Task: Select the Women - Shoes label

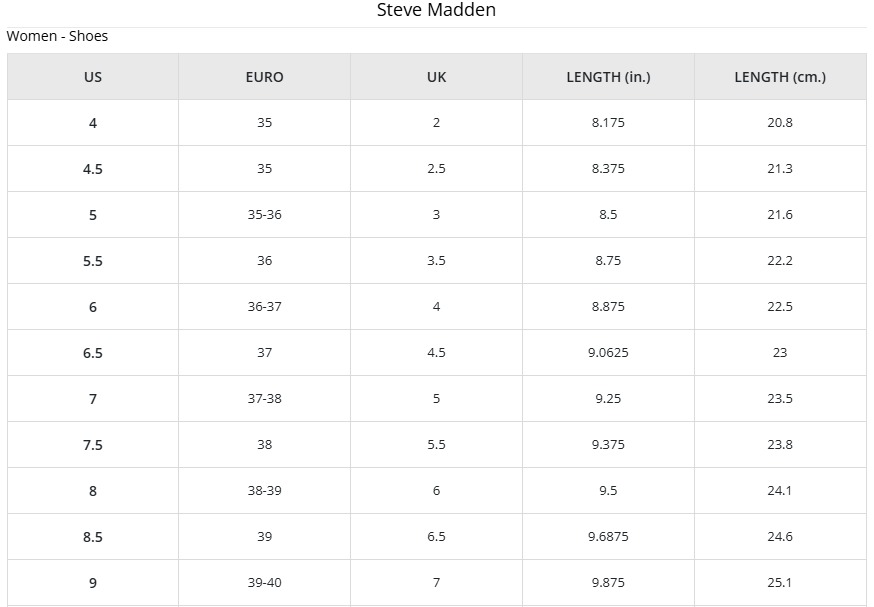Action: (57, 36)
